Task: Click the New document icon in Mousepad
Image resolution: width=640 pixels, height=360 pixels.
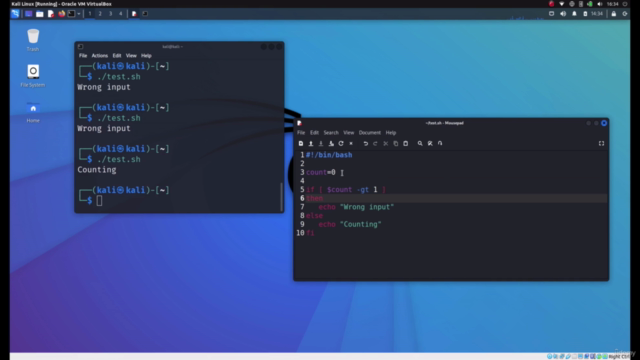Action: tap(301, 143)
